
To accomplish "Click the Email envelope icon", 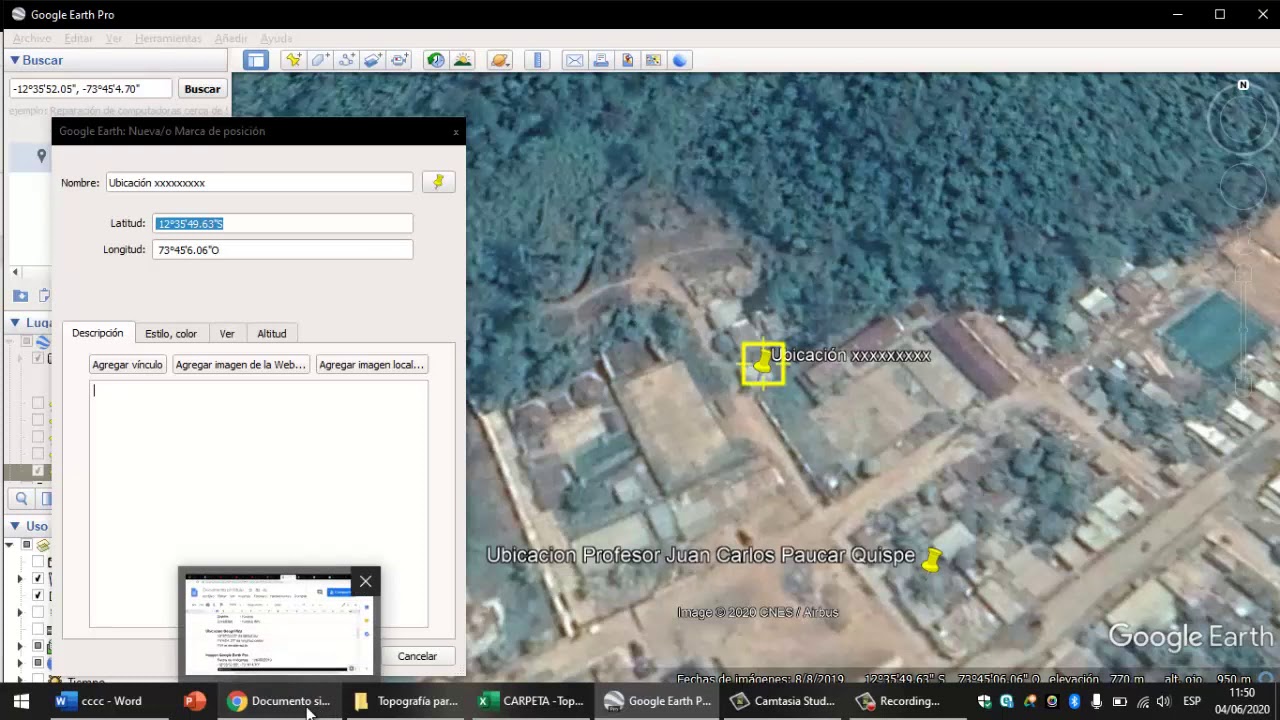I will coord(574,60).
